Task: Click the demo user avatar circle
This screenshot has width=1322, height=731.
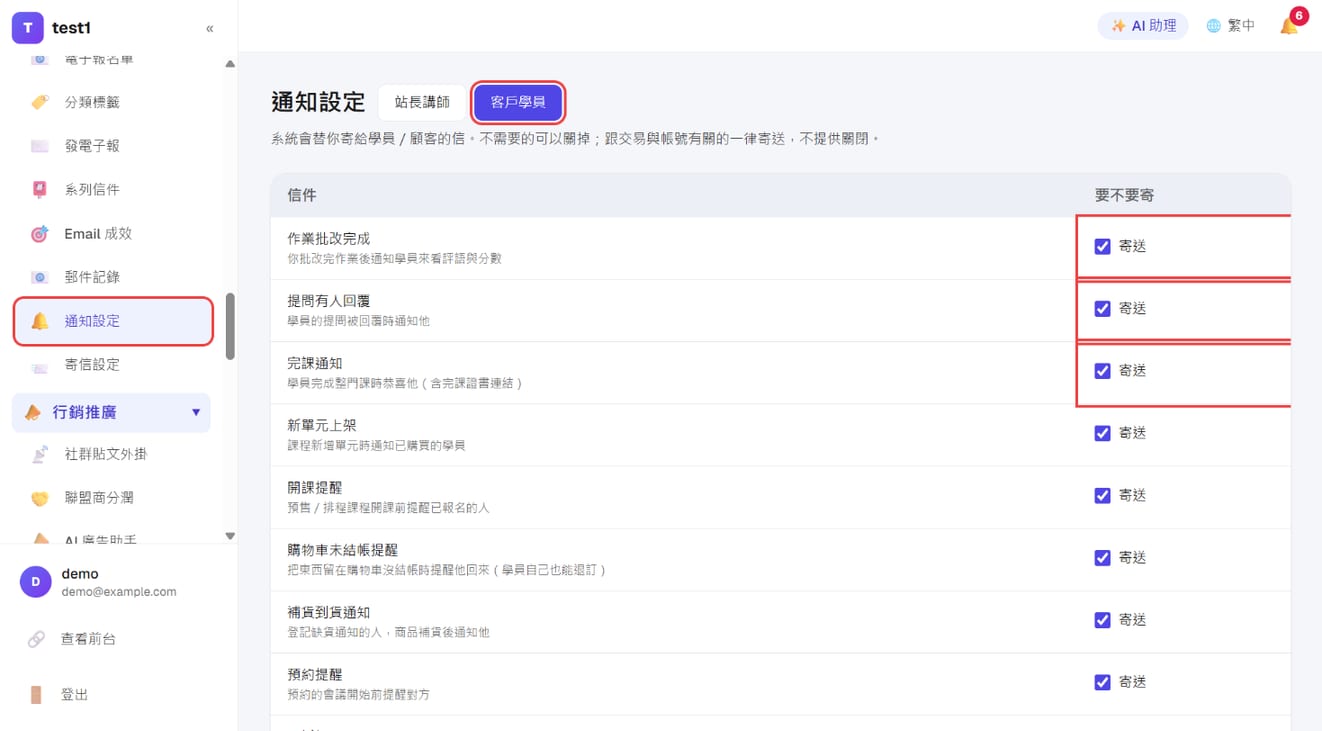Action: 36,582
